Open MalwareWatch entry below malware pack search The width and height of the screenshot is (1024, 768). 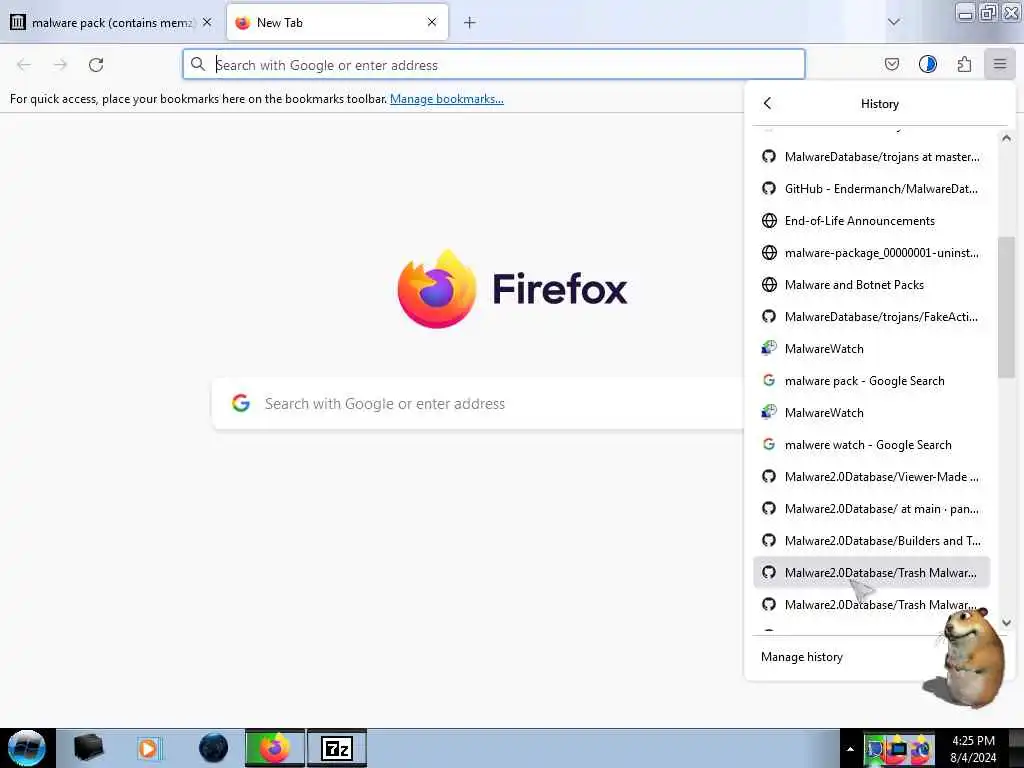(x=871, y=413)
